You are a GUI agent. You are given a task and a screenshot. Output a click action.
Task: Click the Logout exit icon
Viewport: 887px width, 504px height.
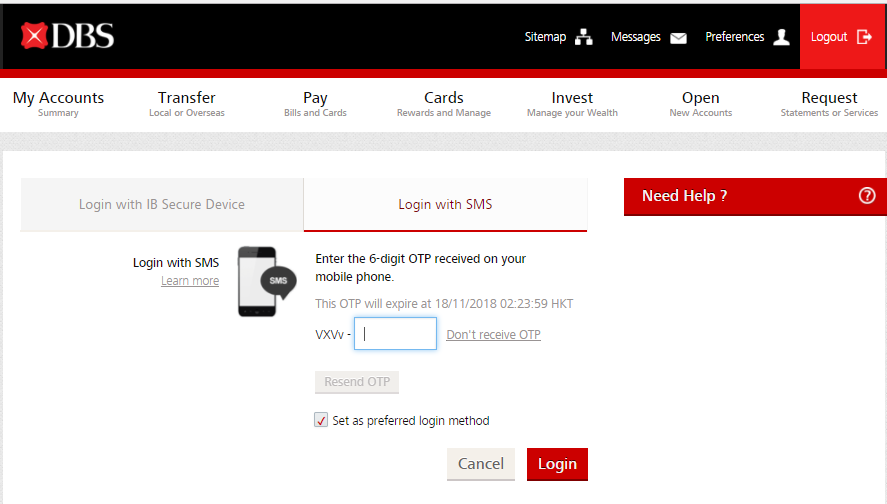[x=865, y=37]
